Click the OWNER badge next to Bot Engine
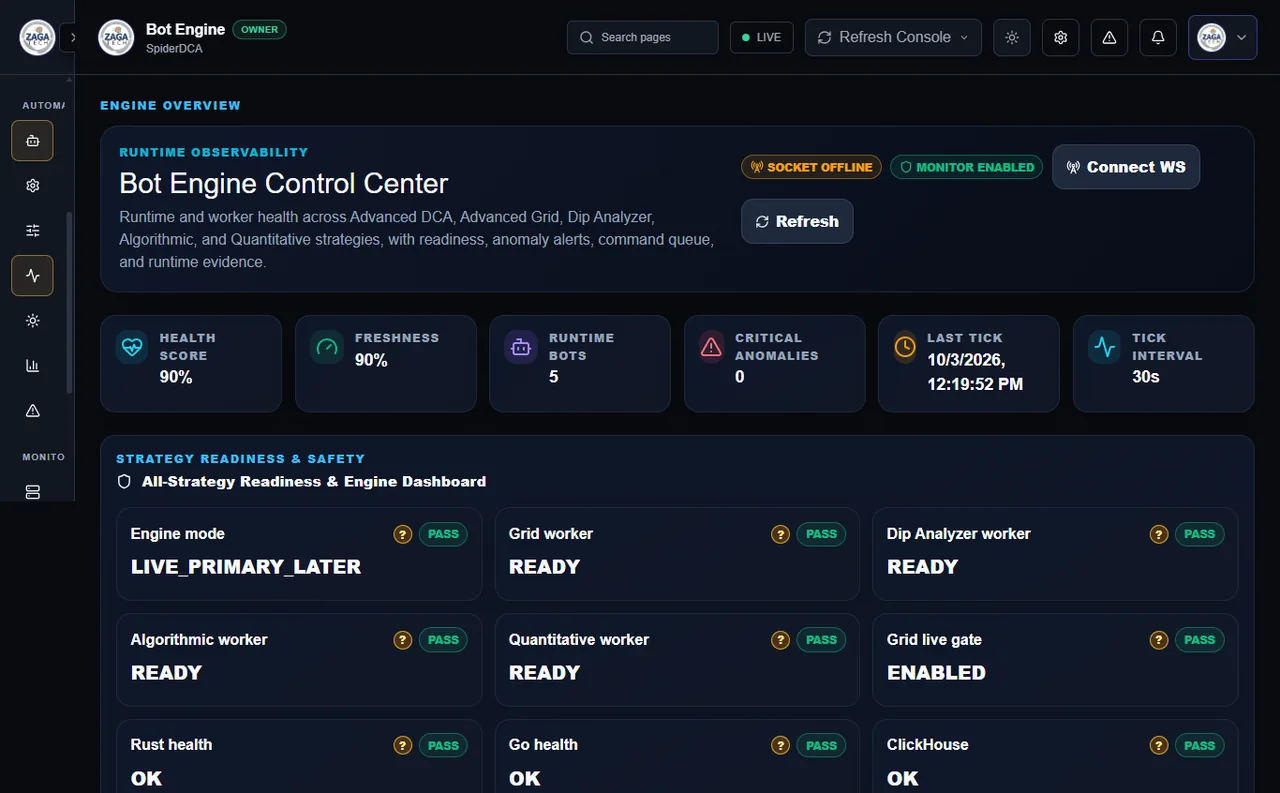This screenshot has width=1280, height=793. pyautogui.click(x=259, y=29)
